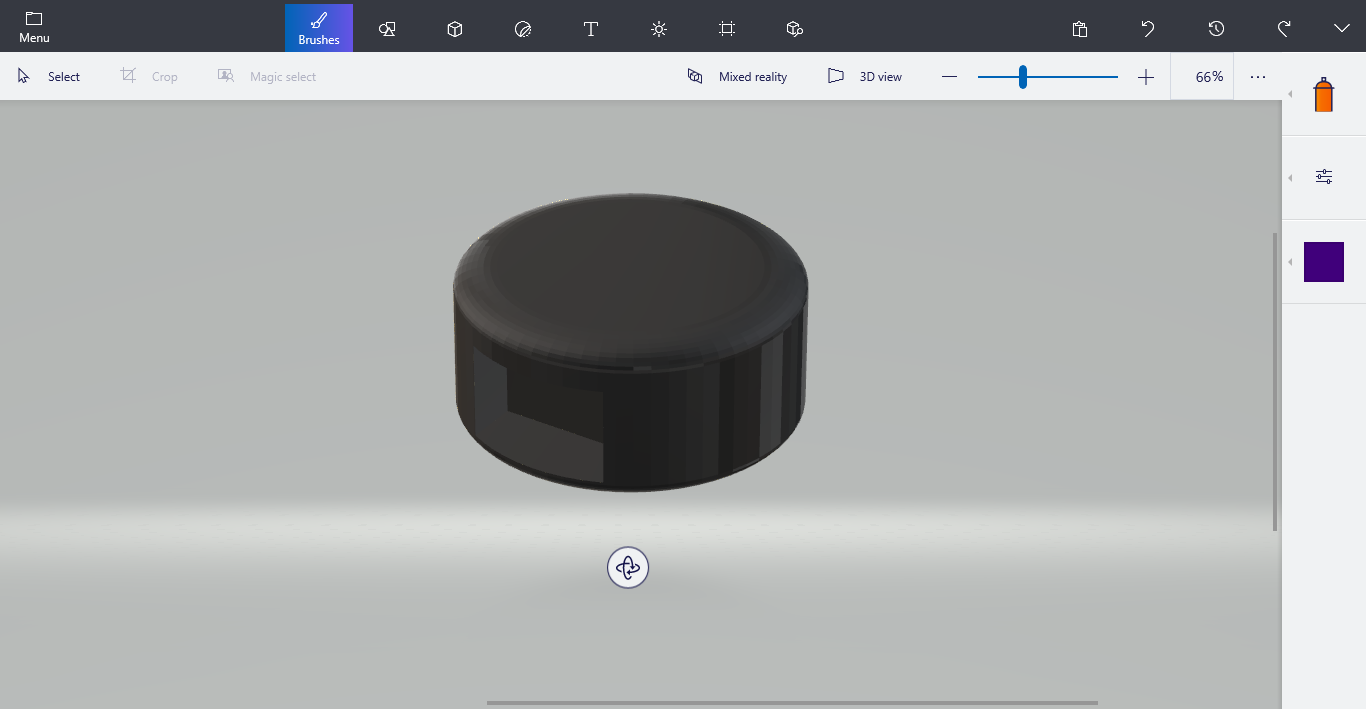Select the Text tool
Image resolution: width=1366 pixels, height=709 pixels.
tap(591, 28)
